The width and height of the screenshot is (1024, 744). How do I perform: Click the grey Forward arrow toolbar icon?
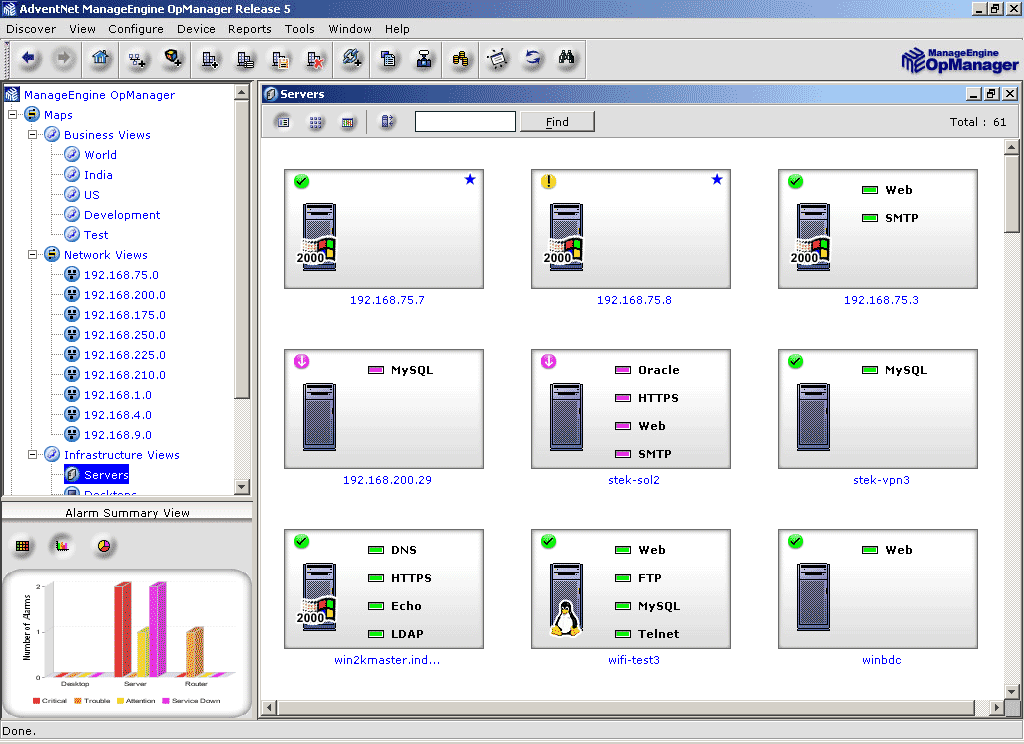coord(63,58)
